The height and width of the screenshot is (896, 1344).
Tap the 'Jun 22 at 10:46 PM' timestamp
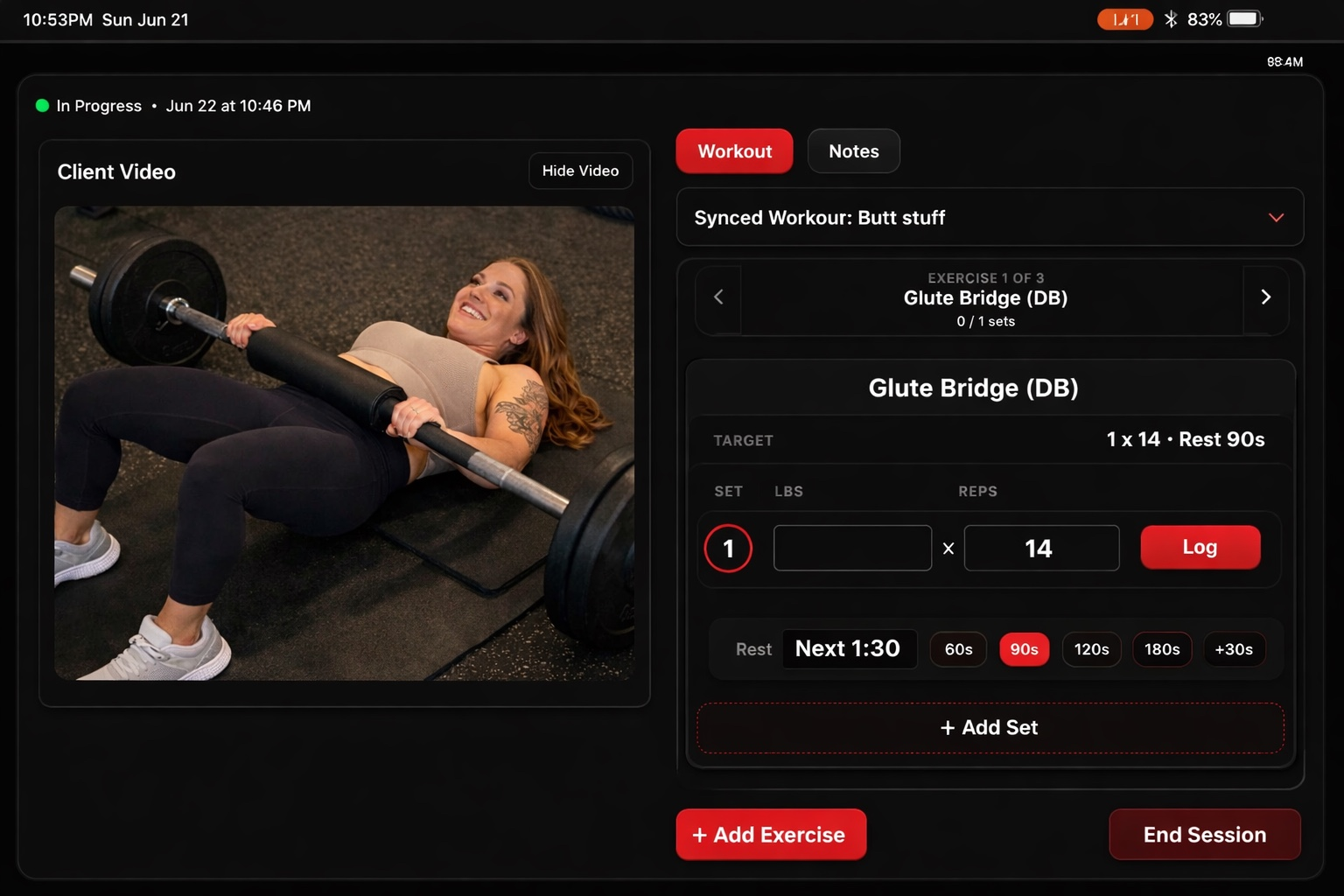click(238, 106)
